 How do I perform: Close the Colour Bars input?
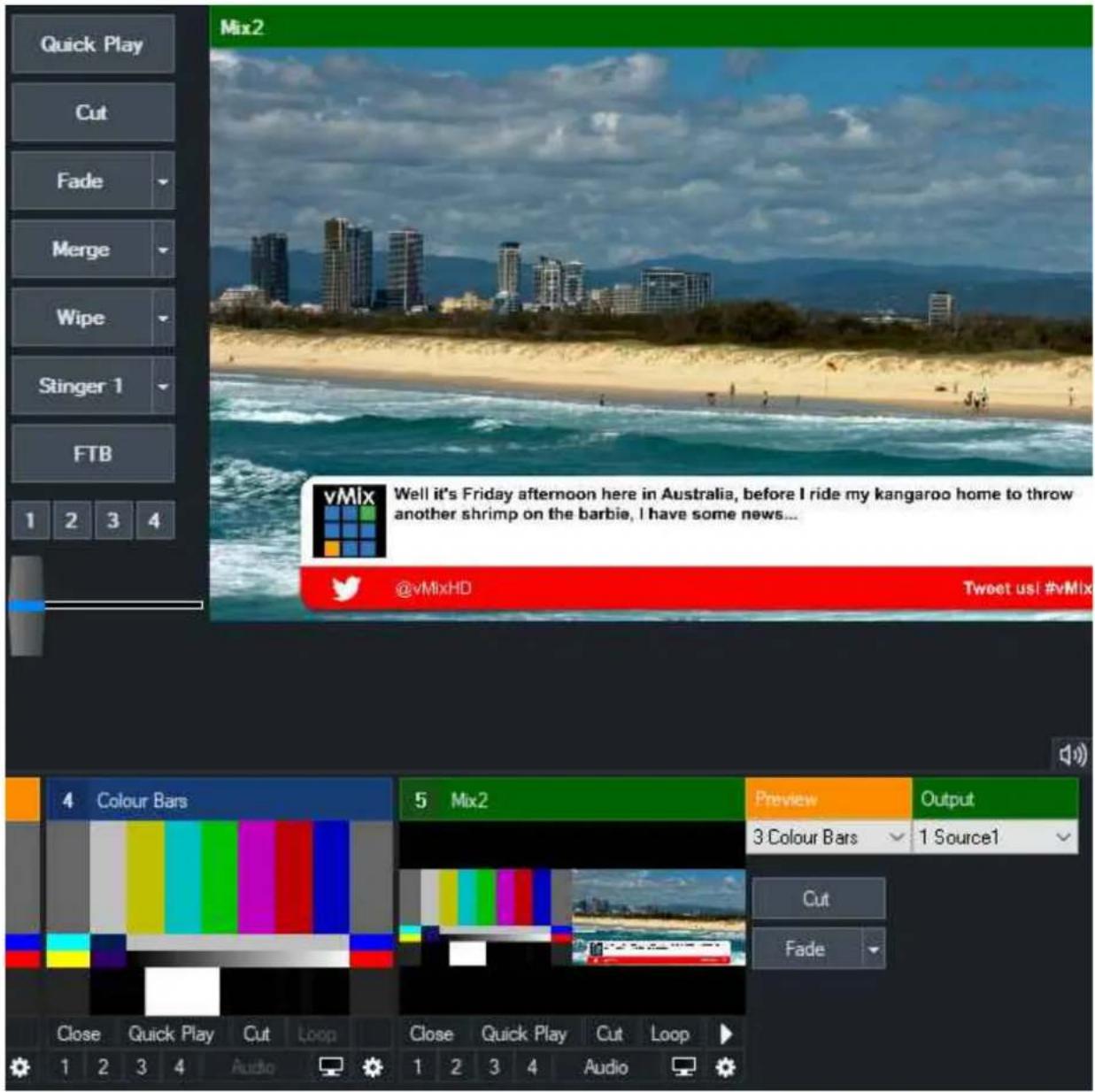coord(79,1034)
